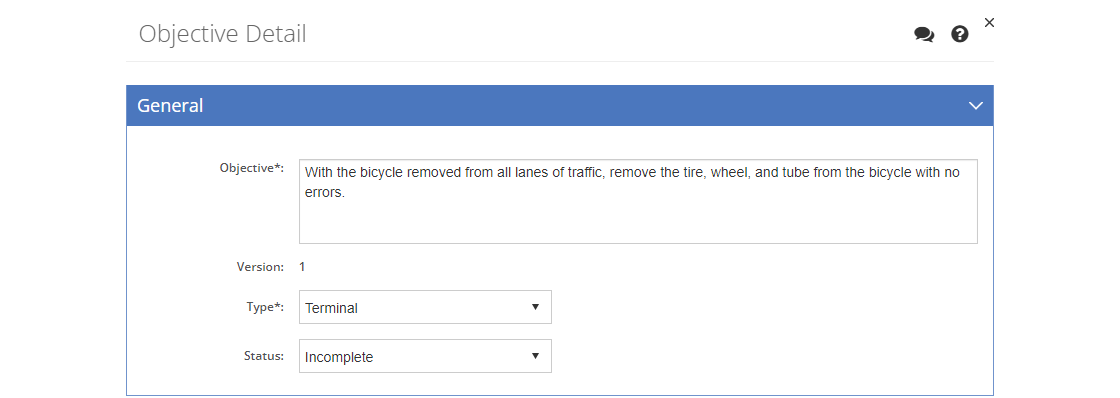Open the comments chat bubble icon
The image size is (1120, 398).
[x=924, y=34]
